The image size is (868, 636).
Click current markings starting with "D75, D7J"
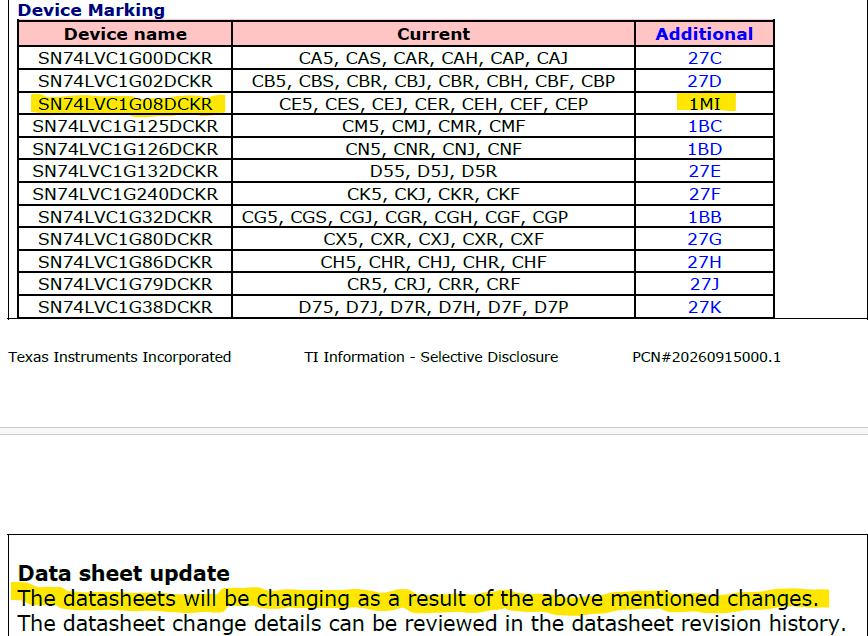[x=433, y=307]
